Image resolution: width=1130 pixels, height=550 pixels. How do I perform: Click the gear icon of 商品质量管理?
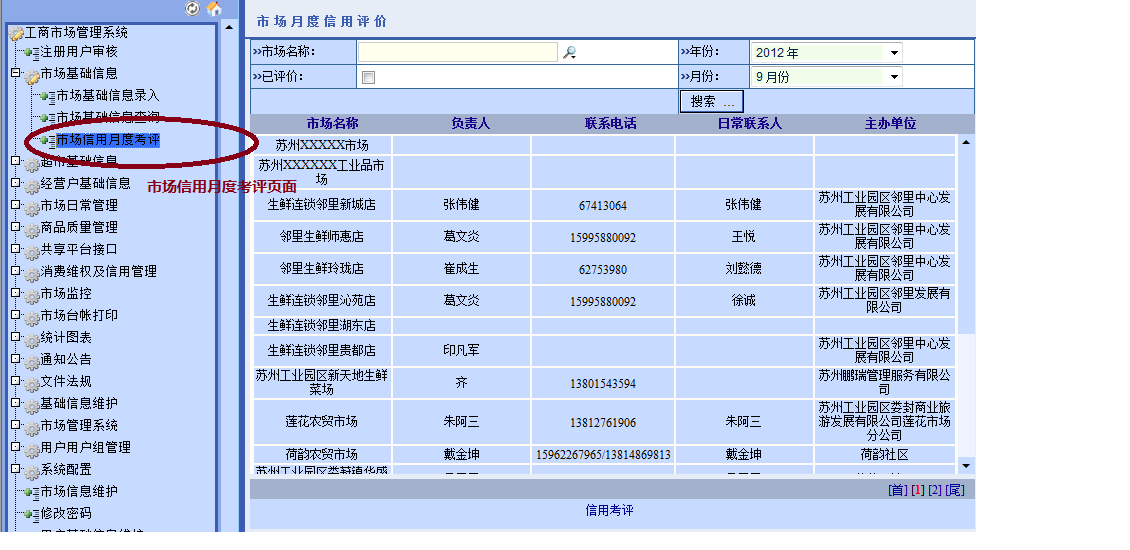pos(32,229)
